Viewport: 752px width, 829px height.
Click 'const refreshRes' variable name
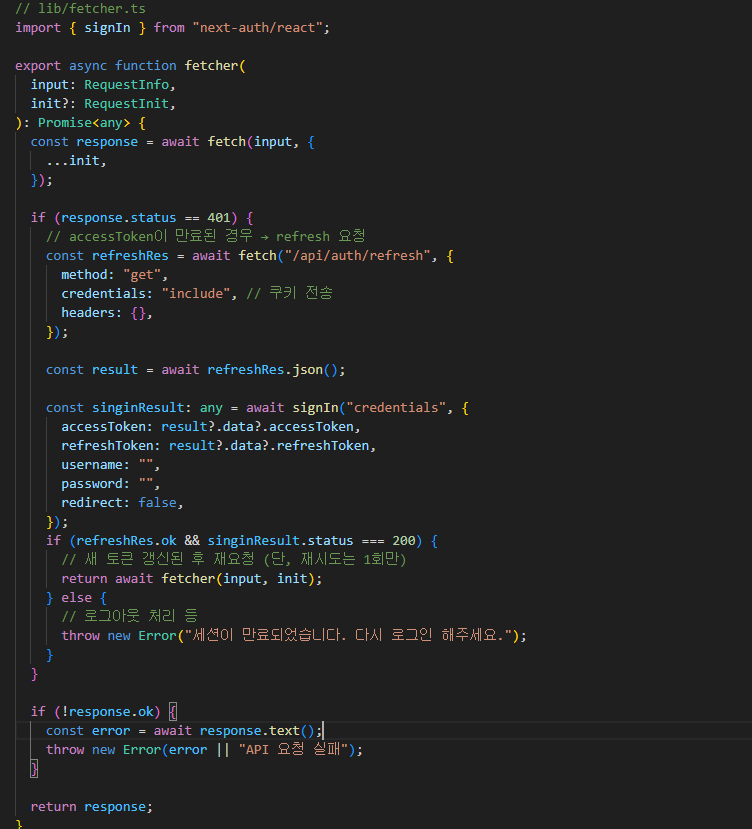(x=130, y=256)
